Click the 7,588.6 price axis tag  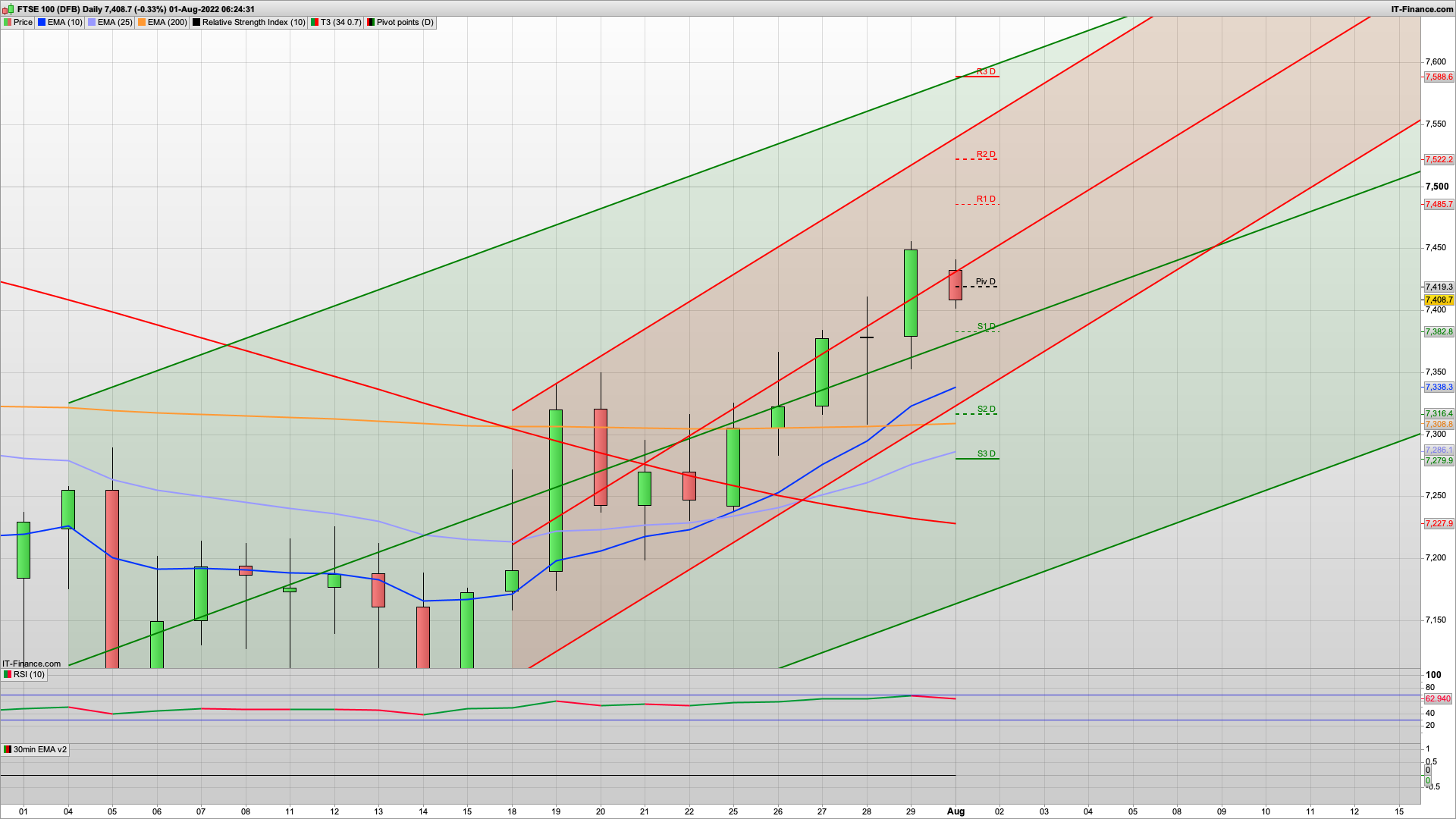point(1439,77)
